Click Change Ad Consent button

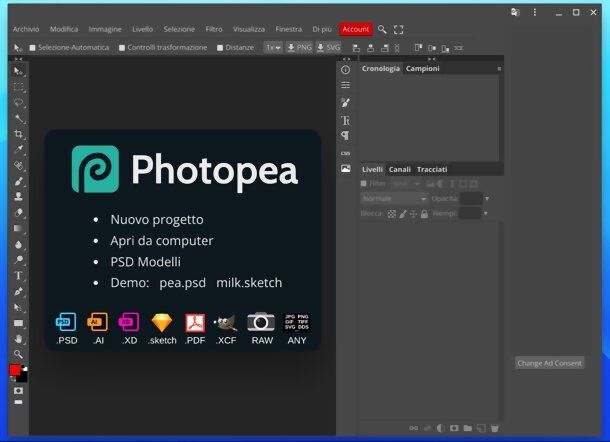[x=549, y=363]
